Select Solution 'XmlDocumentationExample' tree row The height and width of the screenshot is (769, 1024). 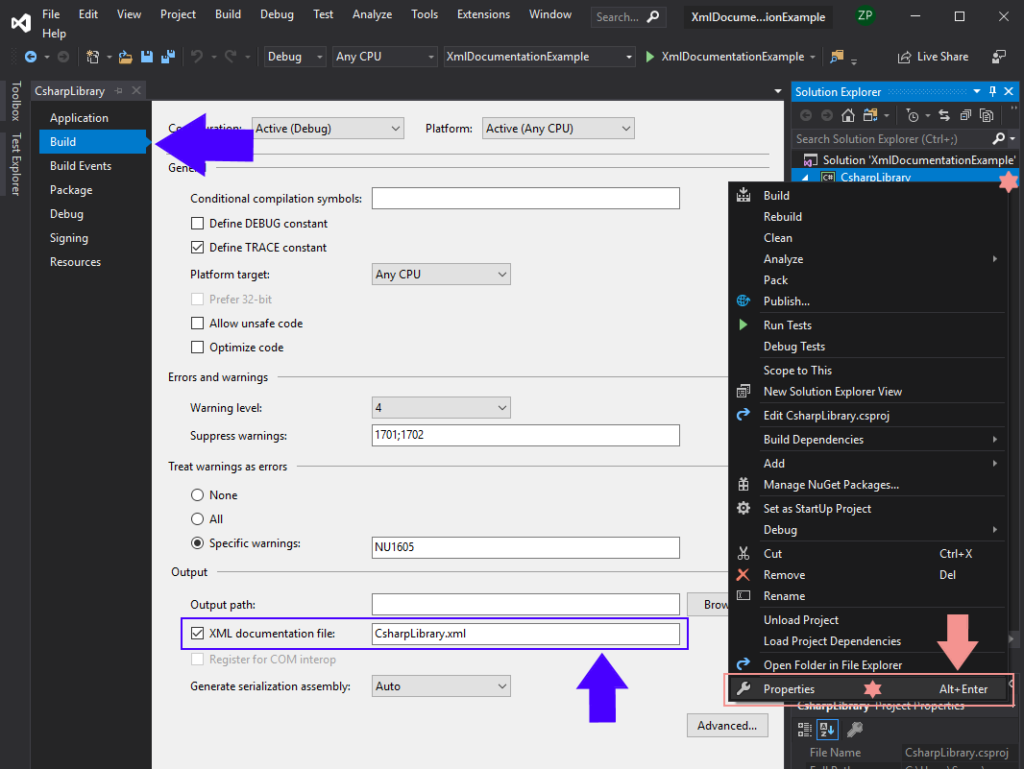pos(908,160)
